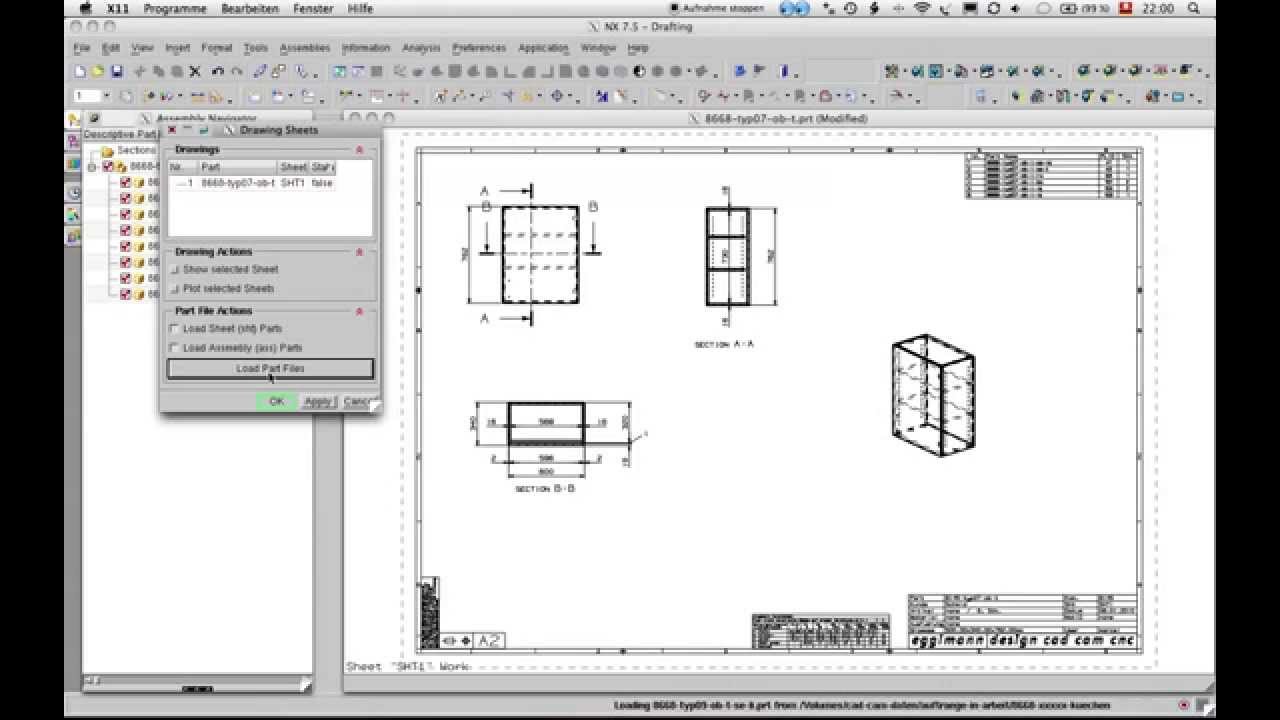Screen dimensions: 1280x720
Task: Collapse the Drawings section of the dialog
Action: click(359, 150)
